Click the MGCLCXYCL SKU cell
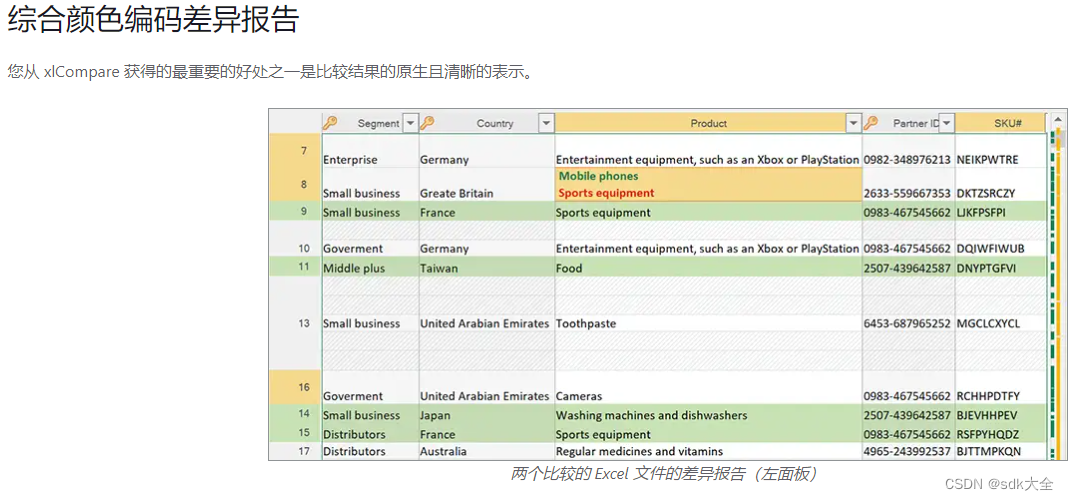This screenshot has width=1069, height=500. [x=1000, y=323]
